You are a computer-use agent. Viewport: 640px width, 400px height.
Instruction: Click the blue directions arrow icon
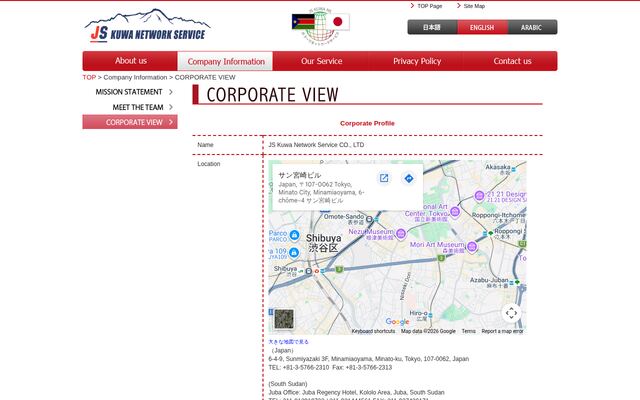409,178
